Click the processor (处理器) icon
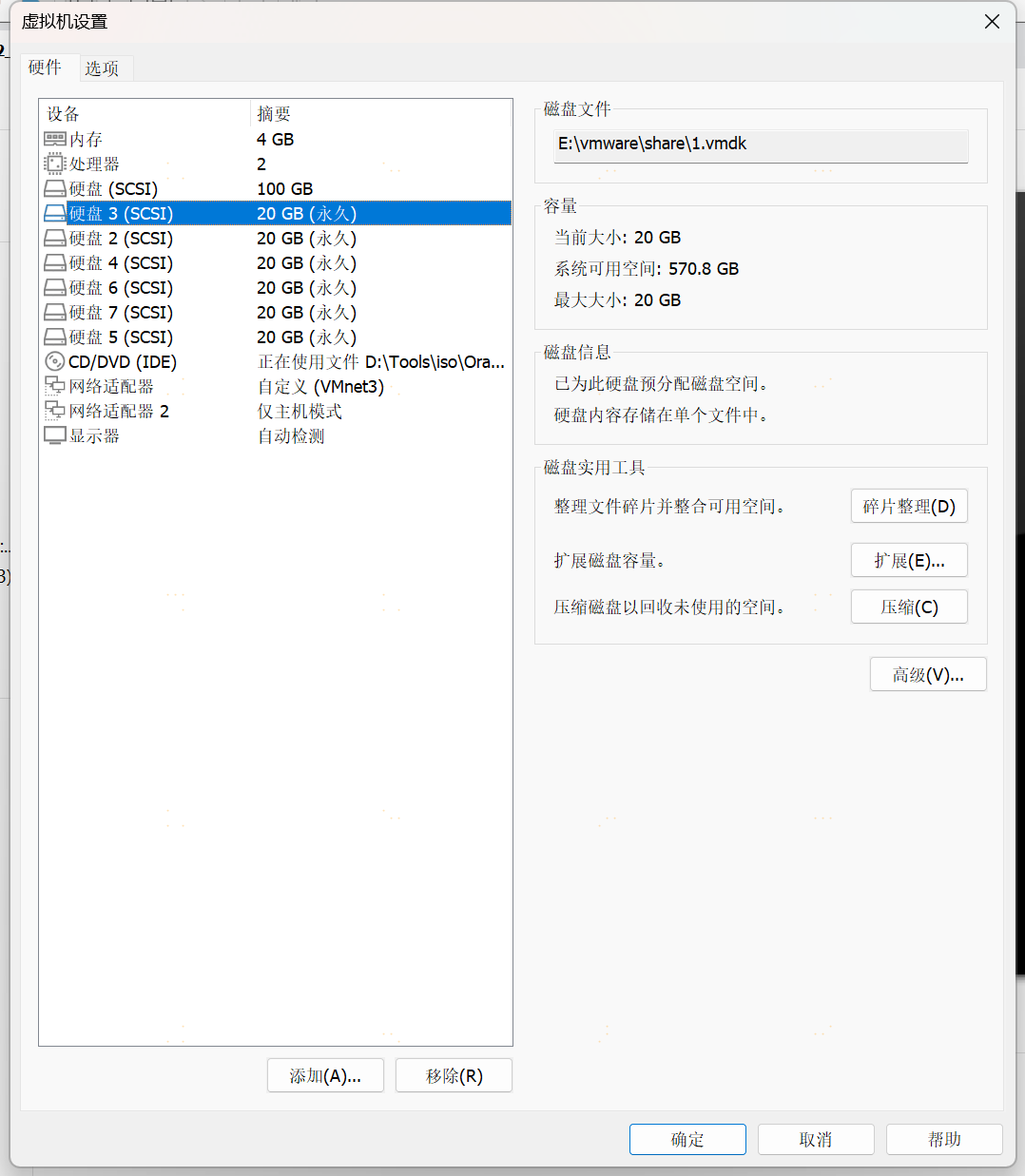This screenshot has width=1025, height=1176. (x=55, y=164)
